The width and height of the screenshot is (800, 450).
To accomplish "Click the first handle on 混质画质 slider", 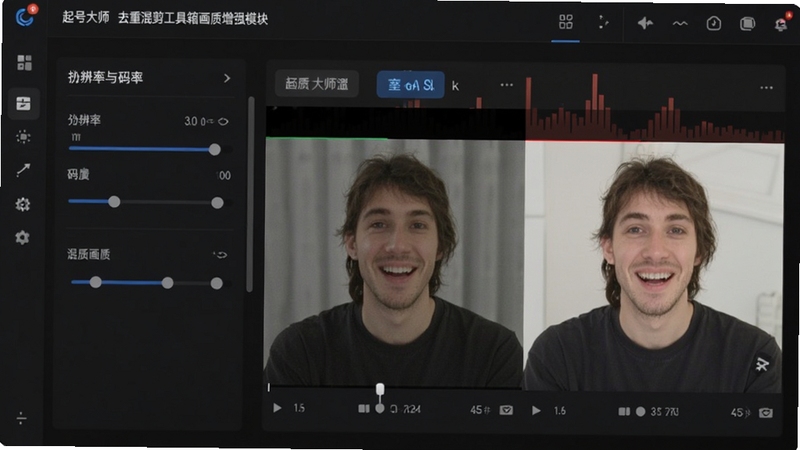I will tap(95, 282).
